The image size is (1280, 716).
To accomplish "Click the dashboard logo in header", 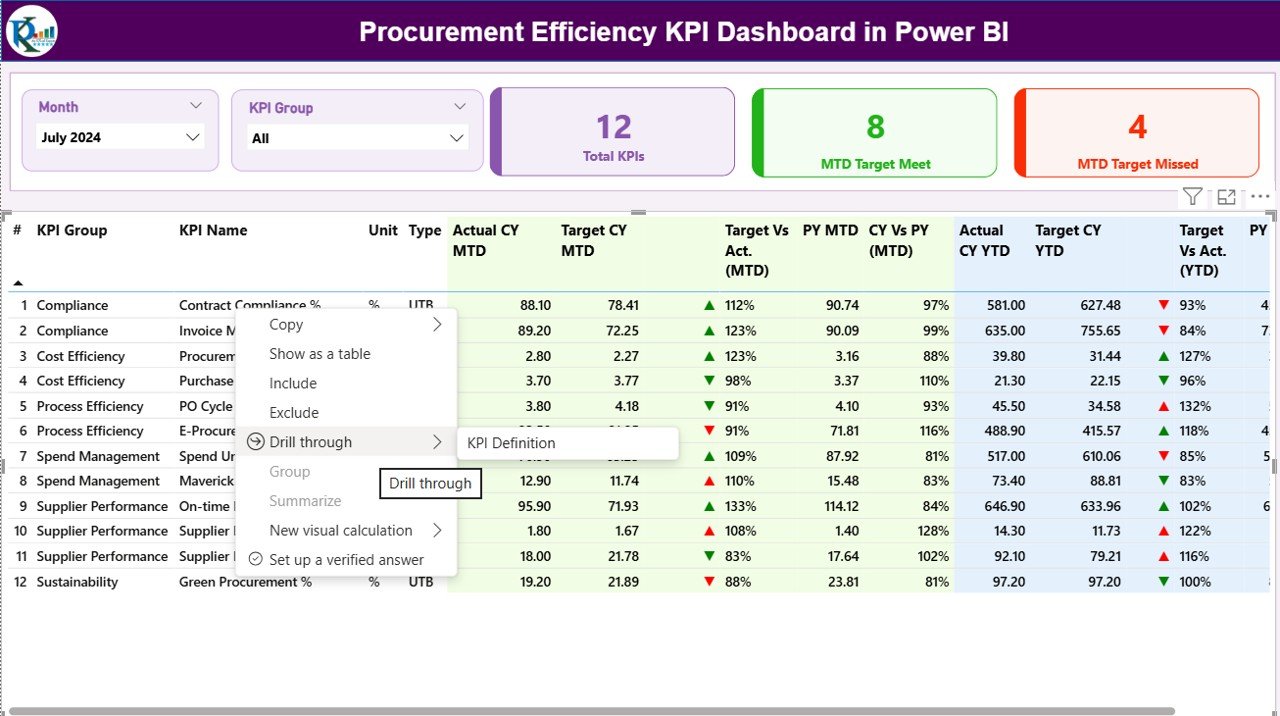I will (32, 31).
